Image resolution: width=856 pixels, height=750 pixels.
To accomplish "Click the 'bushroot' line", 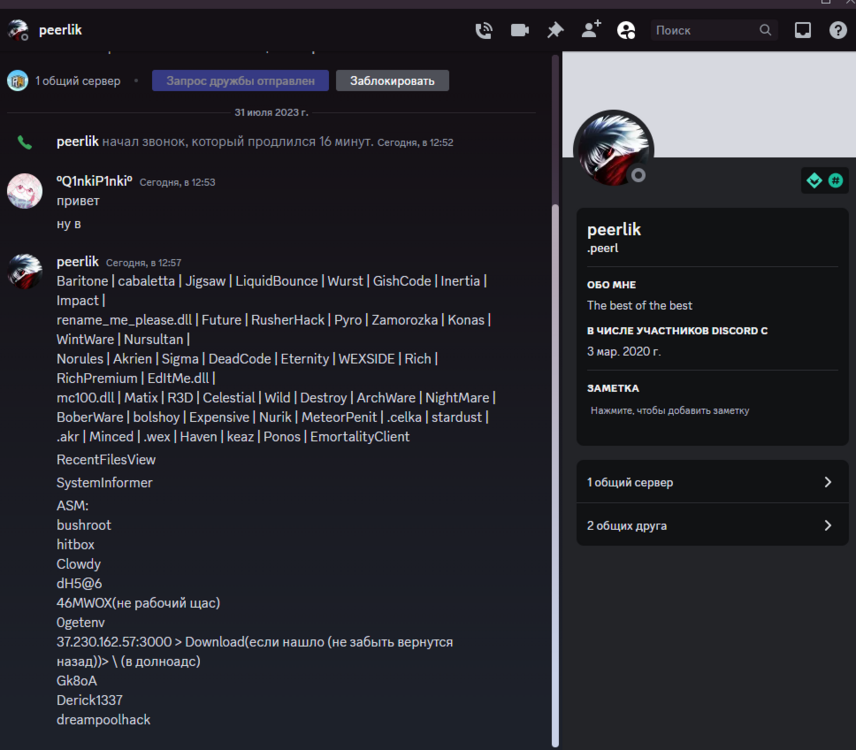I will click(x=84, y=525).
